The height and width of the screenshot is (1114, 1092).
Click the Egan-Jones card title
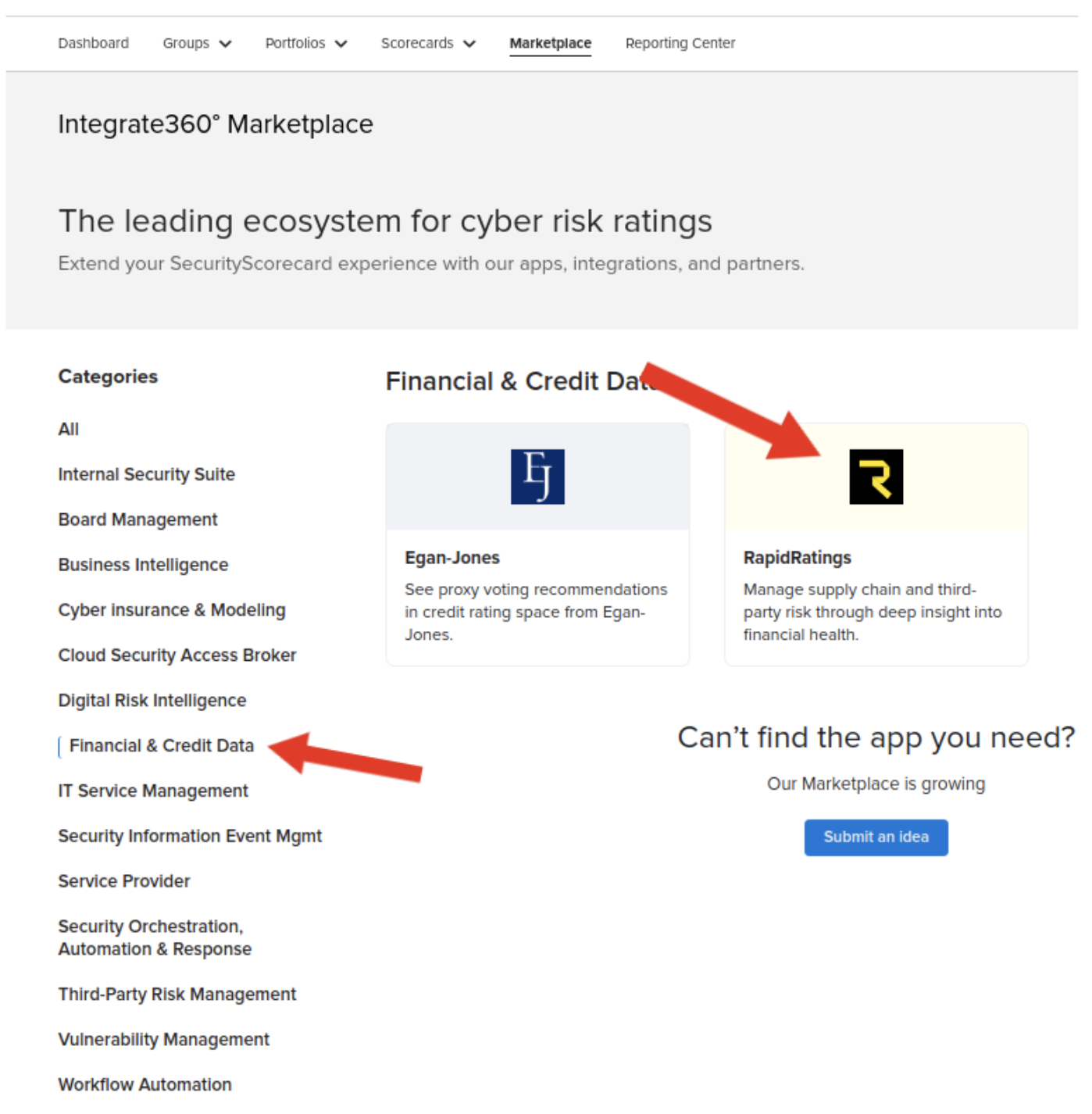click(452, 558)
